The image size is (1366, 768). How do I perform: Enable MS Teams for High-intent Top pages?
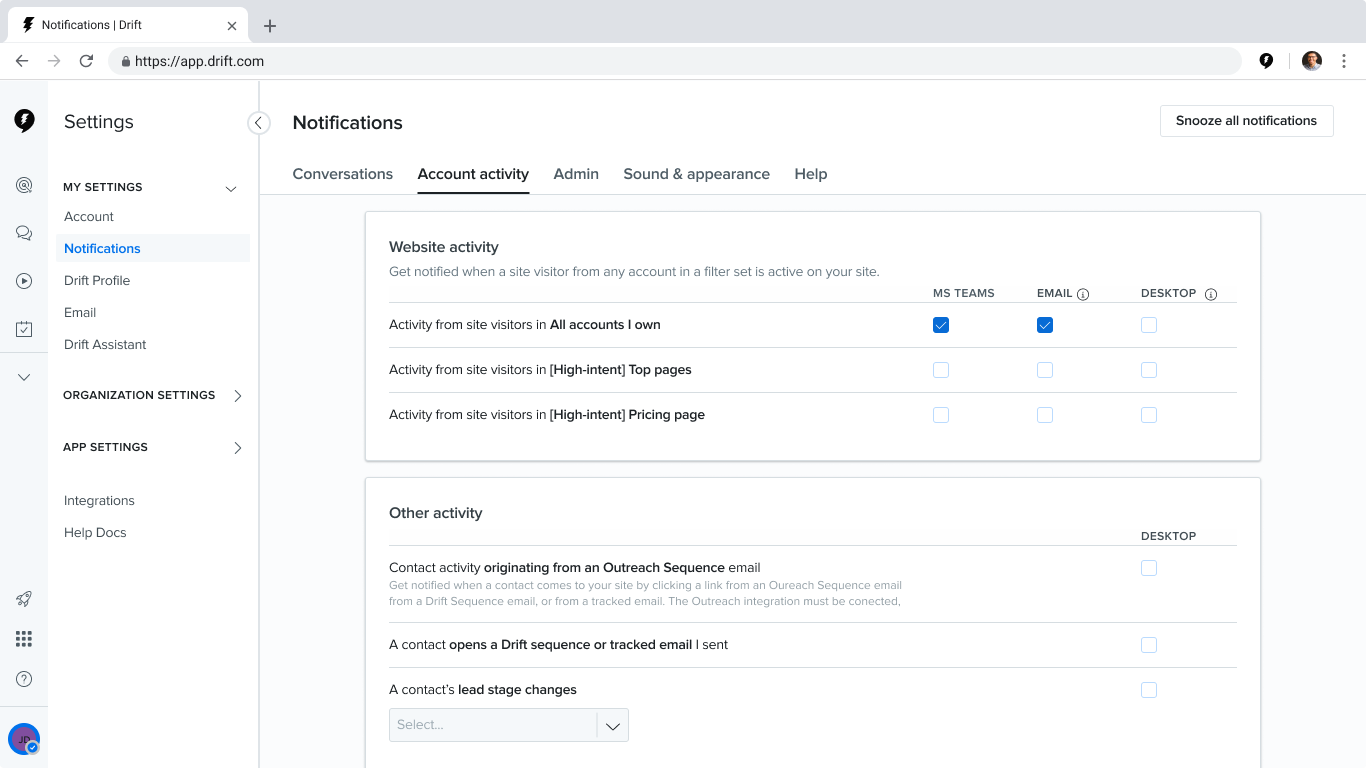pyautogui.click(x=941, y=370)
